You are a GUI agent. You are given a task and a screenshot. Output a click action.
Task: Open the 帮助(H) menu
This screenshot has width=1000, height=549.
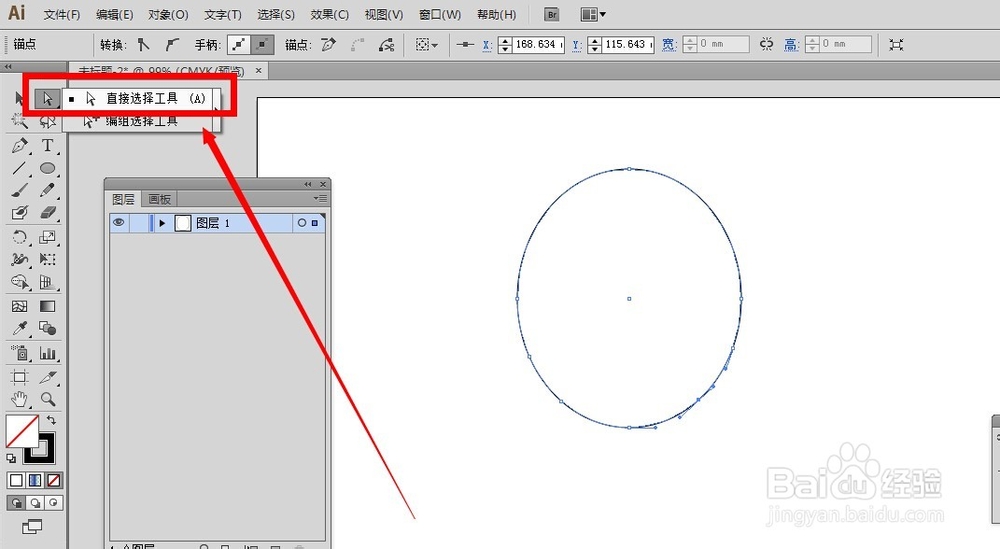coord(497,15)
